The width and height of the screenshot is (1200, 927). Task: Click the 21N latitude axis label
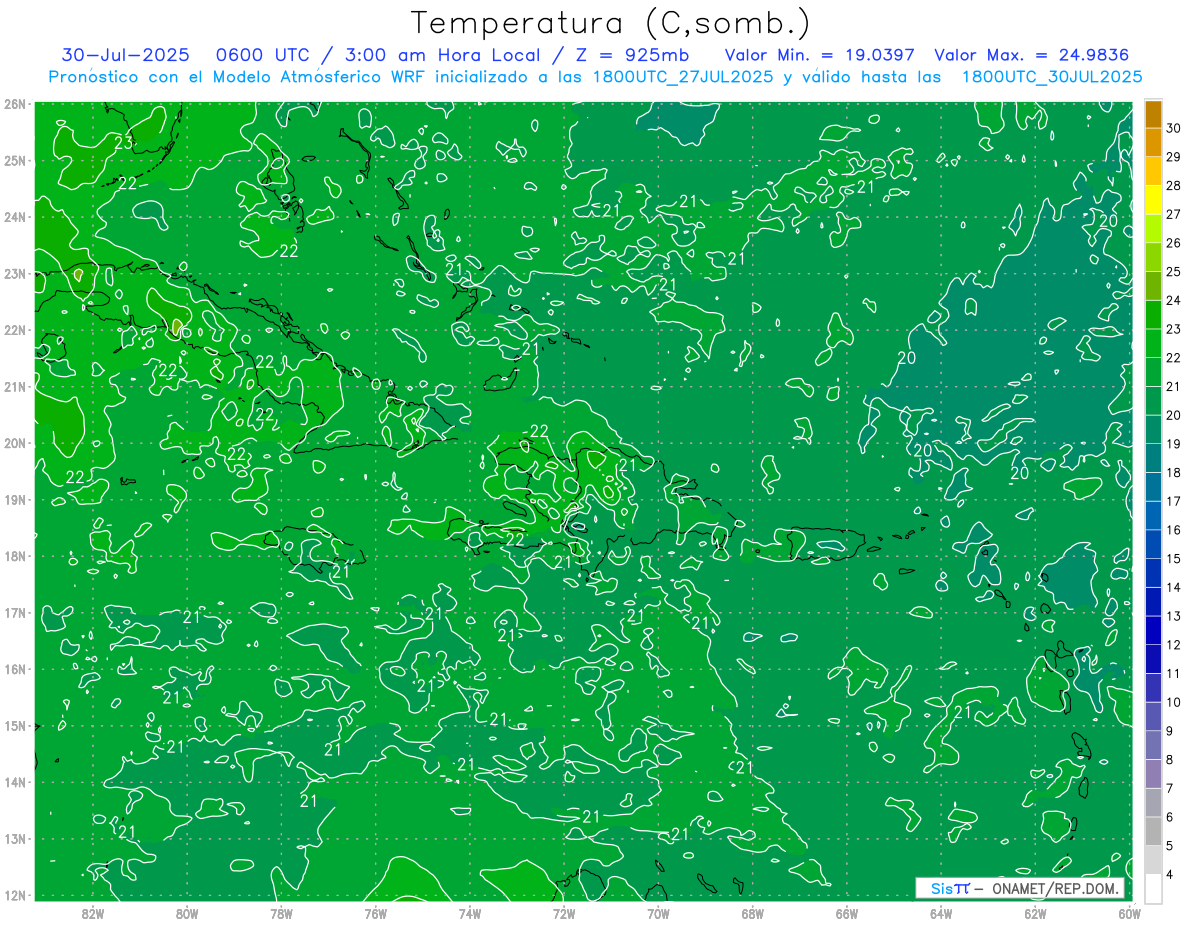coord(16,387)
